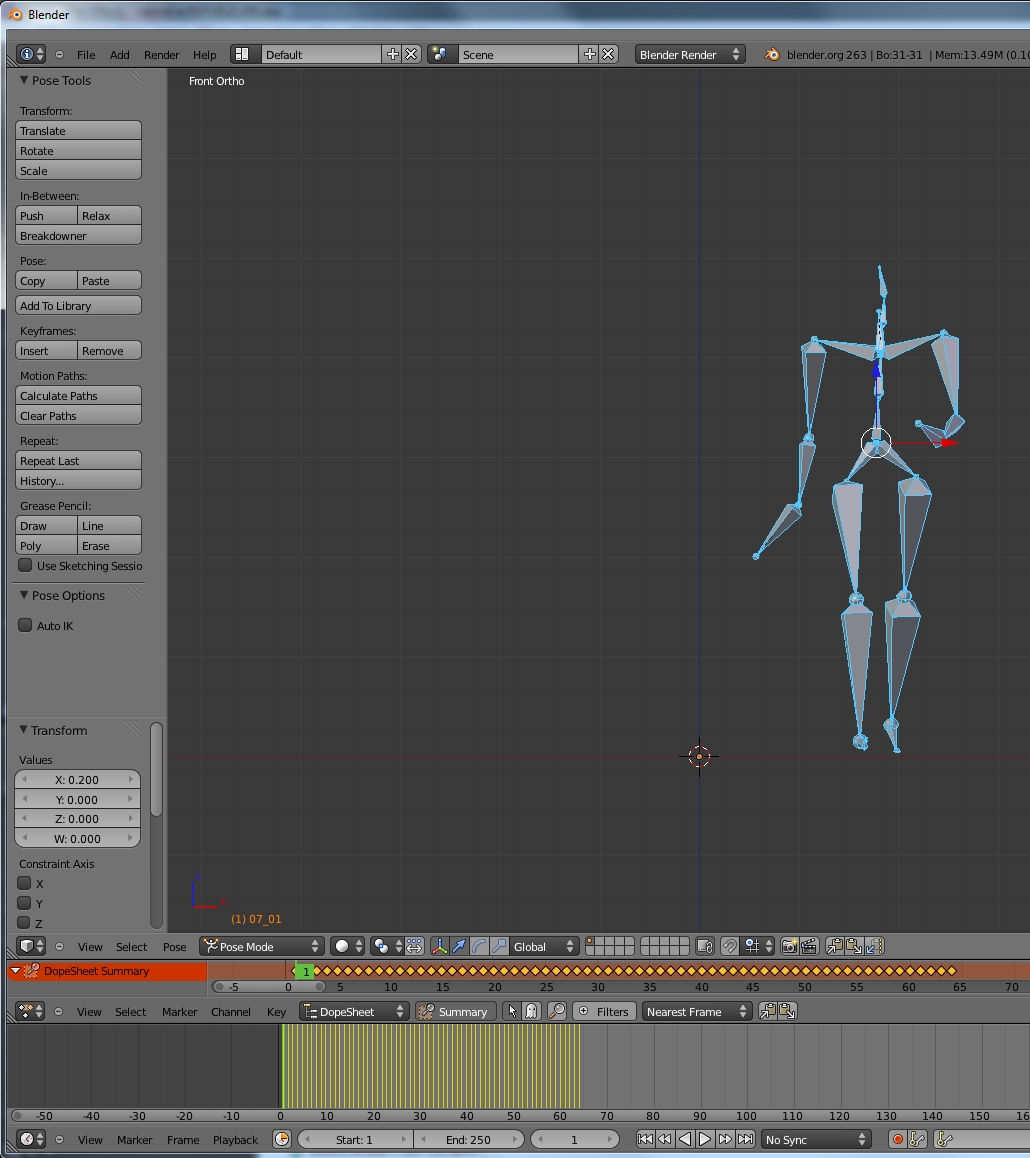Open the Pose menu in 3D viewport header
The height and width of the screenshot is (1158, 1030).
coord(174,946)
